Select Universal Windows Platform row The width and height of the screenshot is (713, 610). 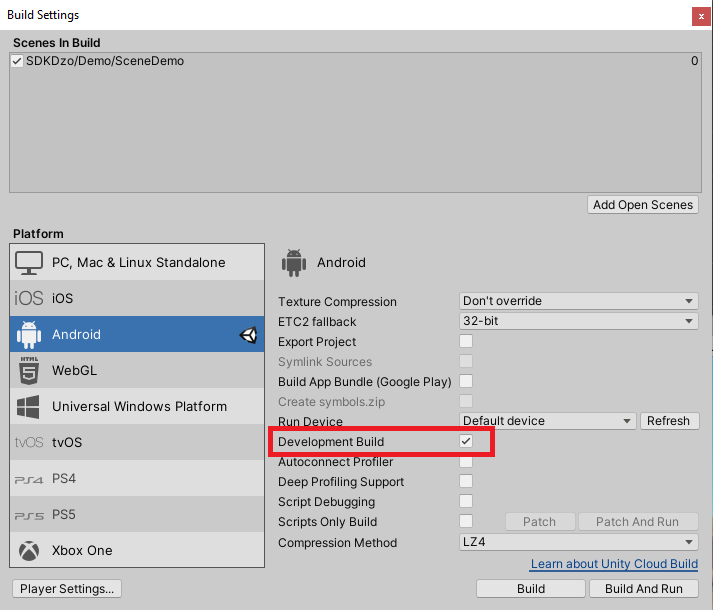137,406
